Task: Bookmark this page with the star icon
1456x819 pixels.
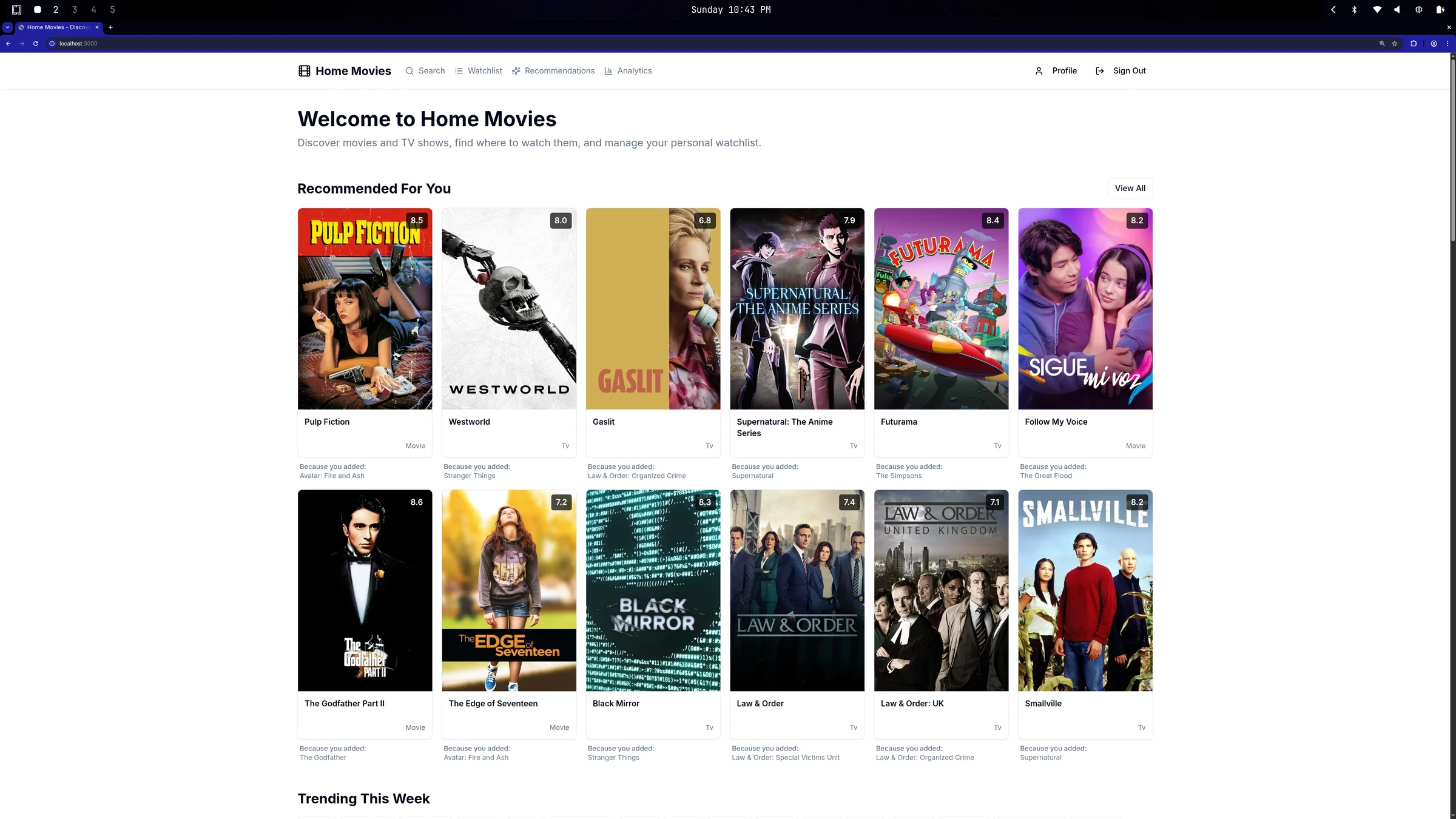Action: (x=1395, y=44)
